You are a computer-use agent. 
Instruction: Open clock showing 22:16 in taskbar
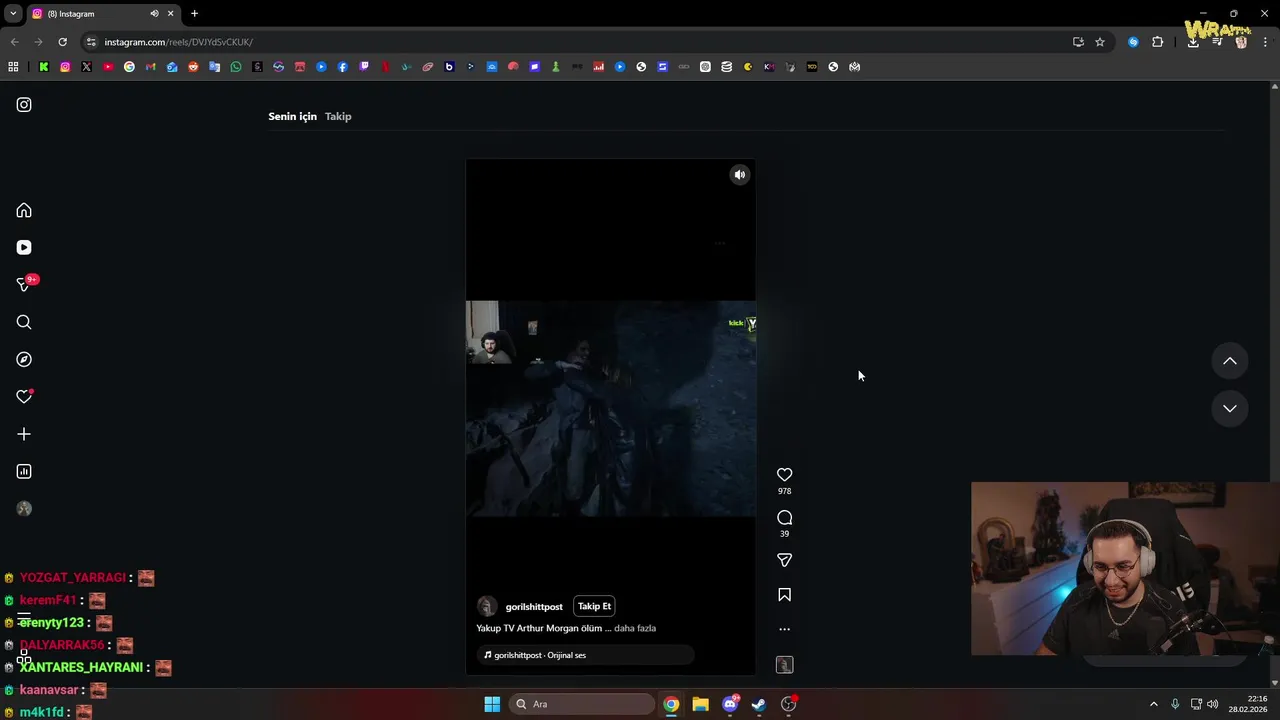1249,704
